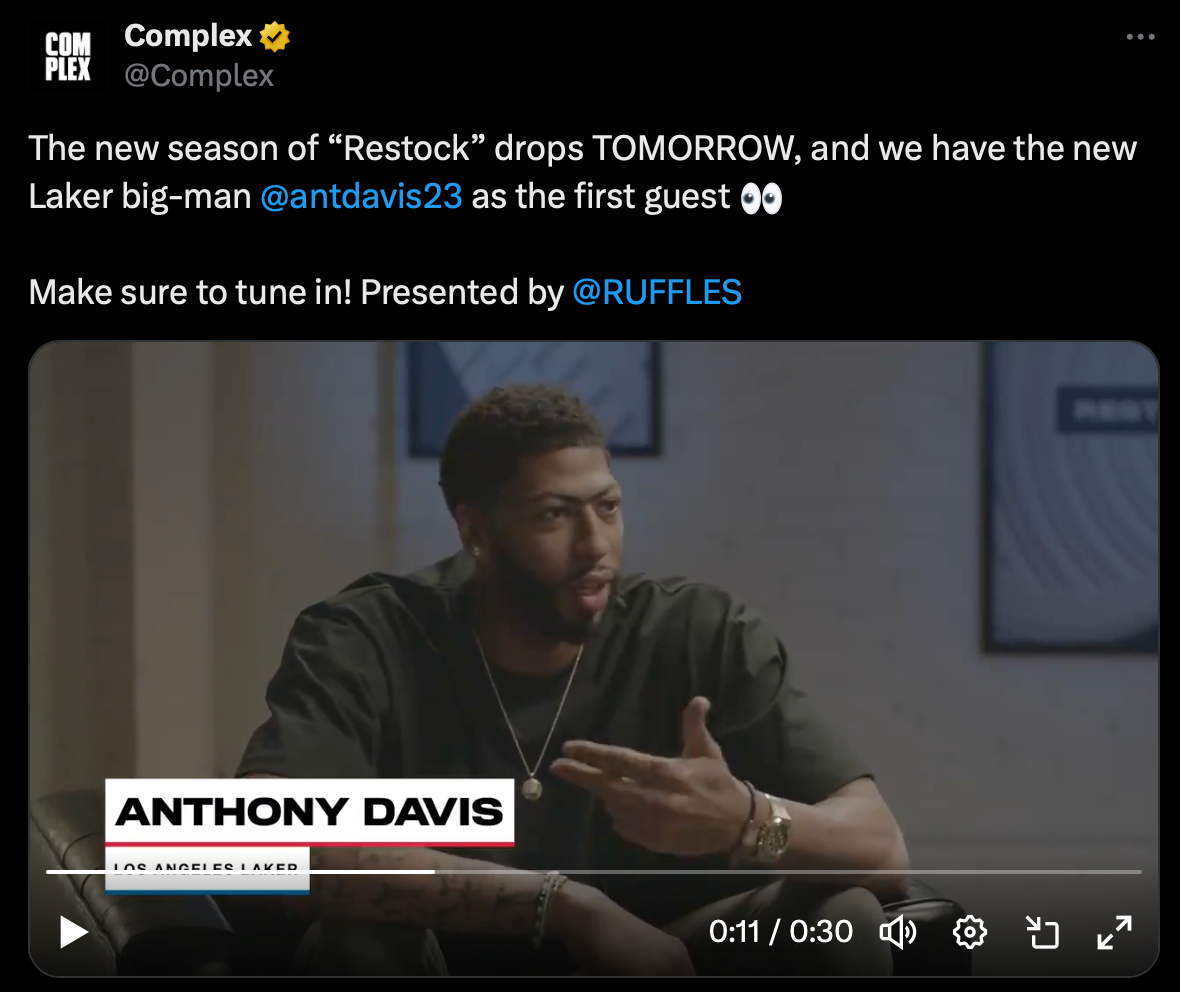Click the Complex display name
1180x992 pixels.
tap(188, 36)
